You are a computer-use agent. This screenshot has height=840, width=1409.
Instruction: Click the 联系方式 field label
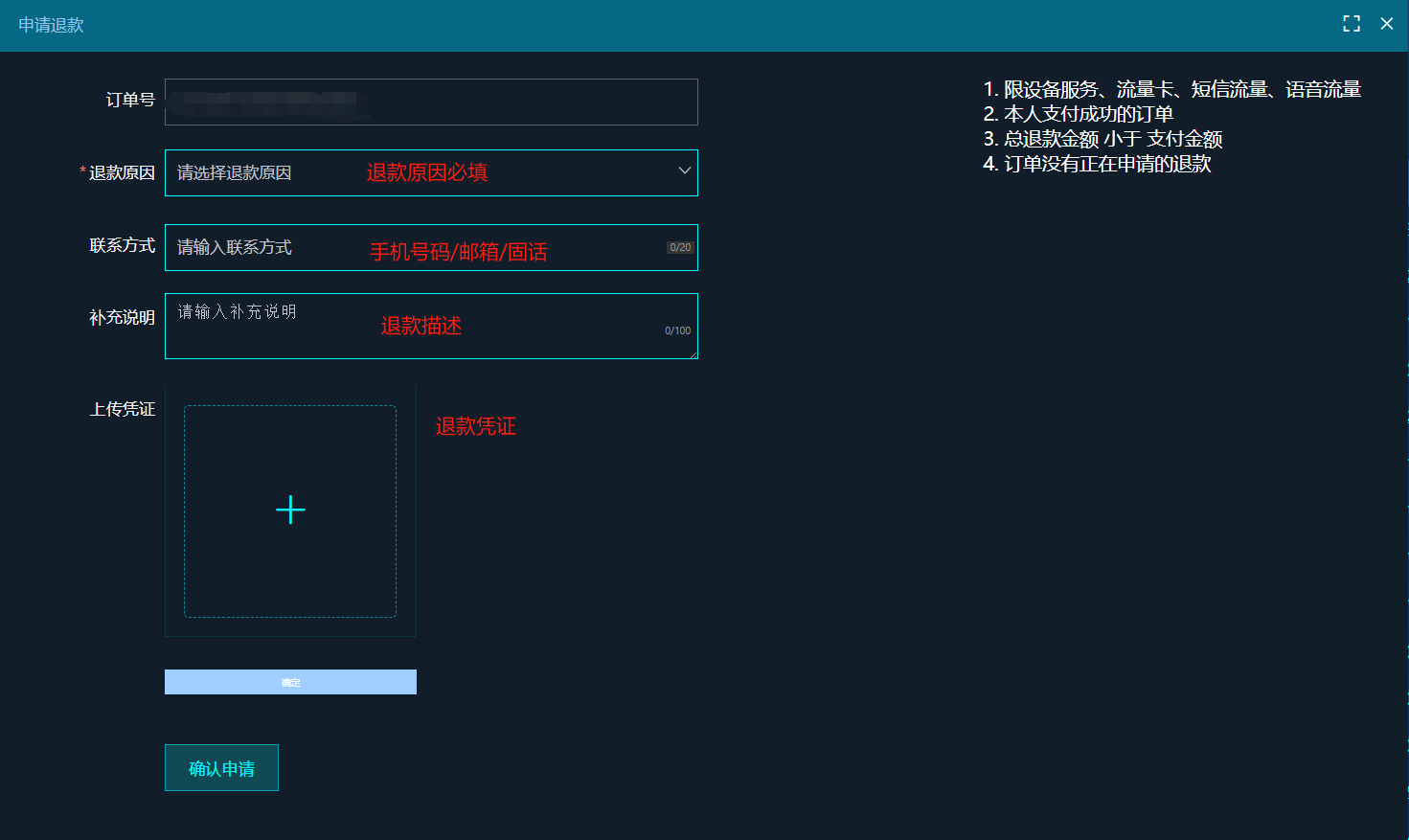tap(122, 245)
